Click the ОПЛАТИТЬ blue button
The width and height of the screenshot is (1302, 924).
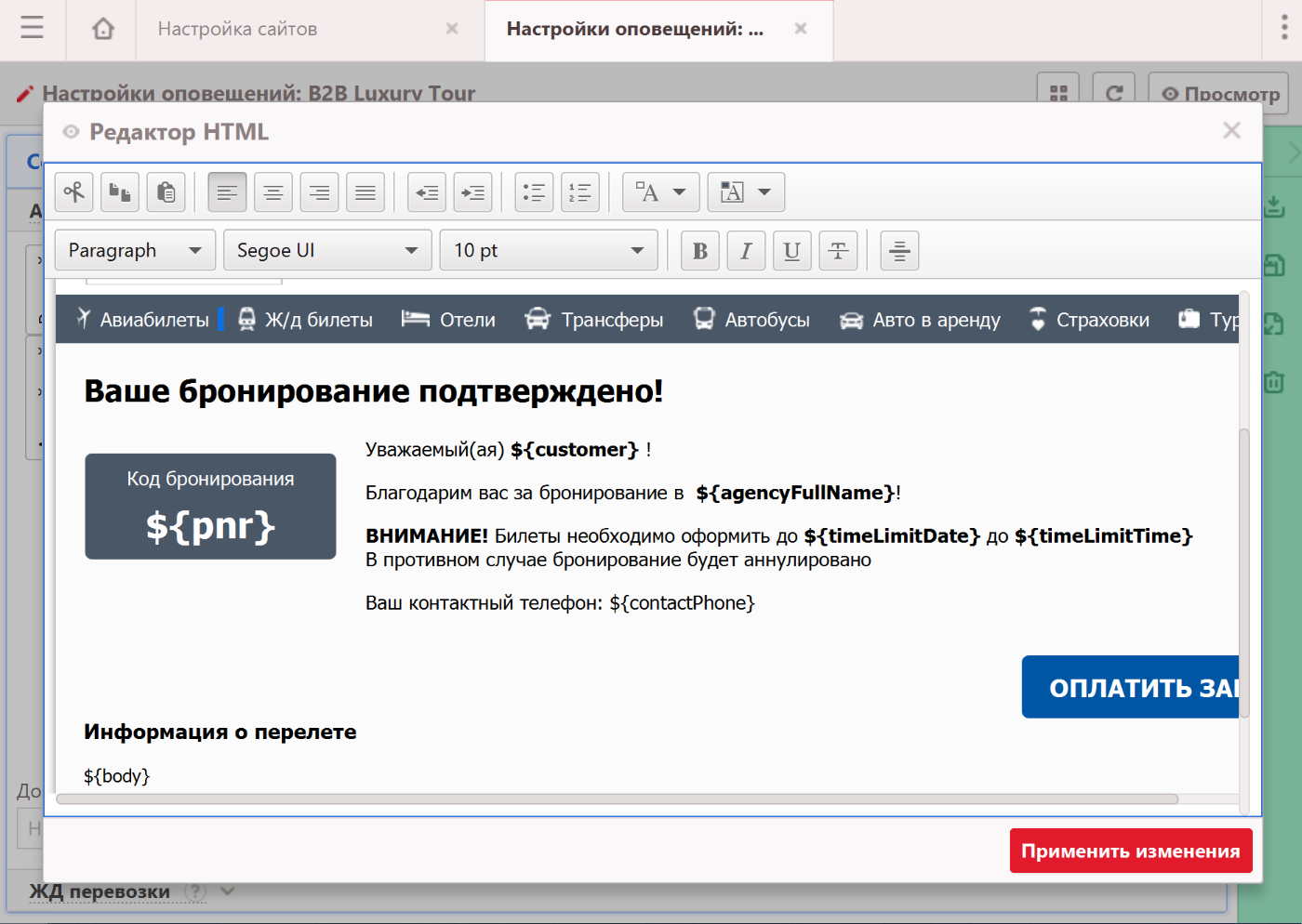[x=1131, y=688]
